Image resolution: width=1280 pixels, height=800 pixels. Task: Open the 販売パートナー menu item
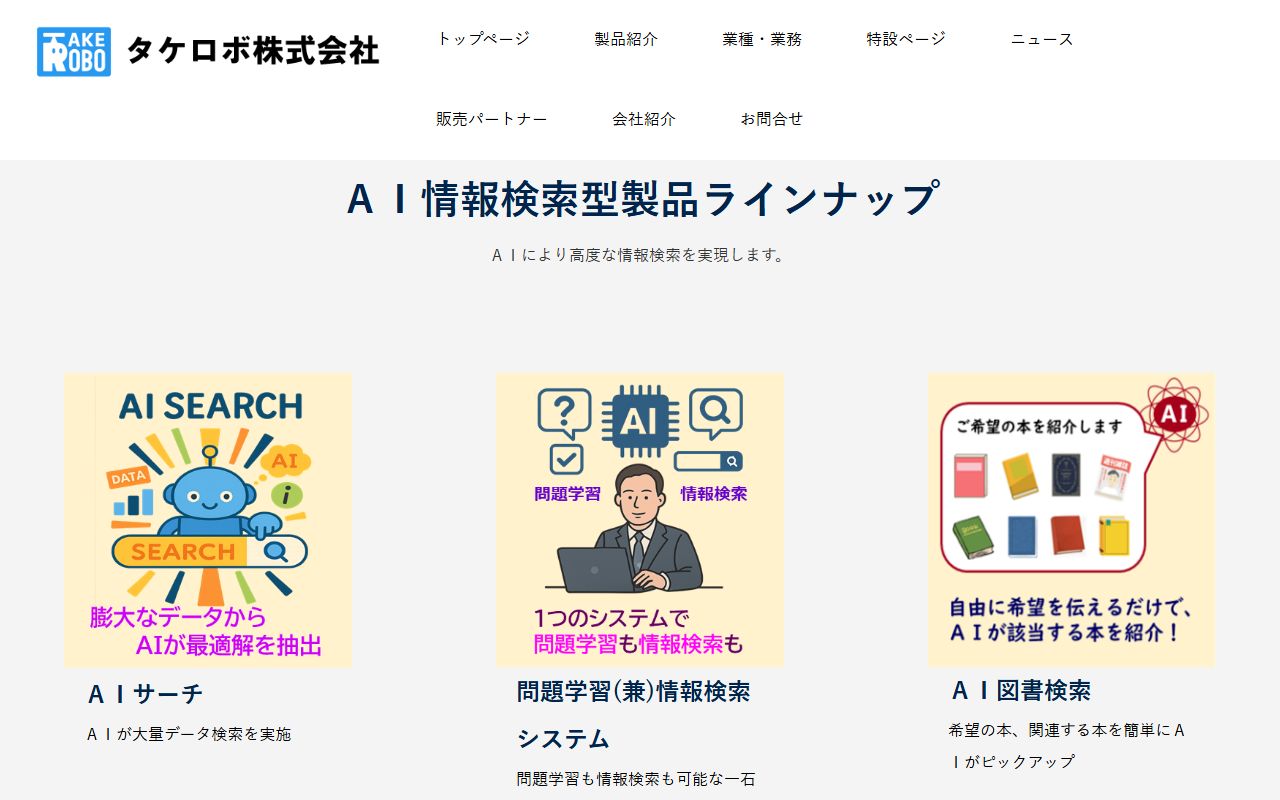coord(492,119)
